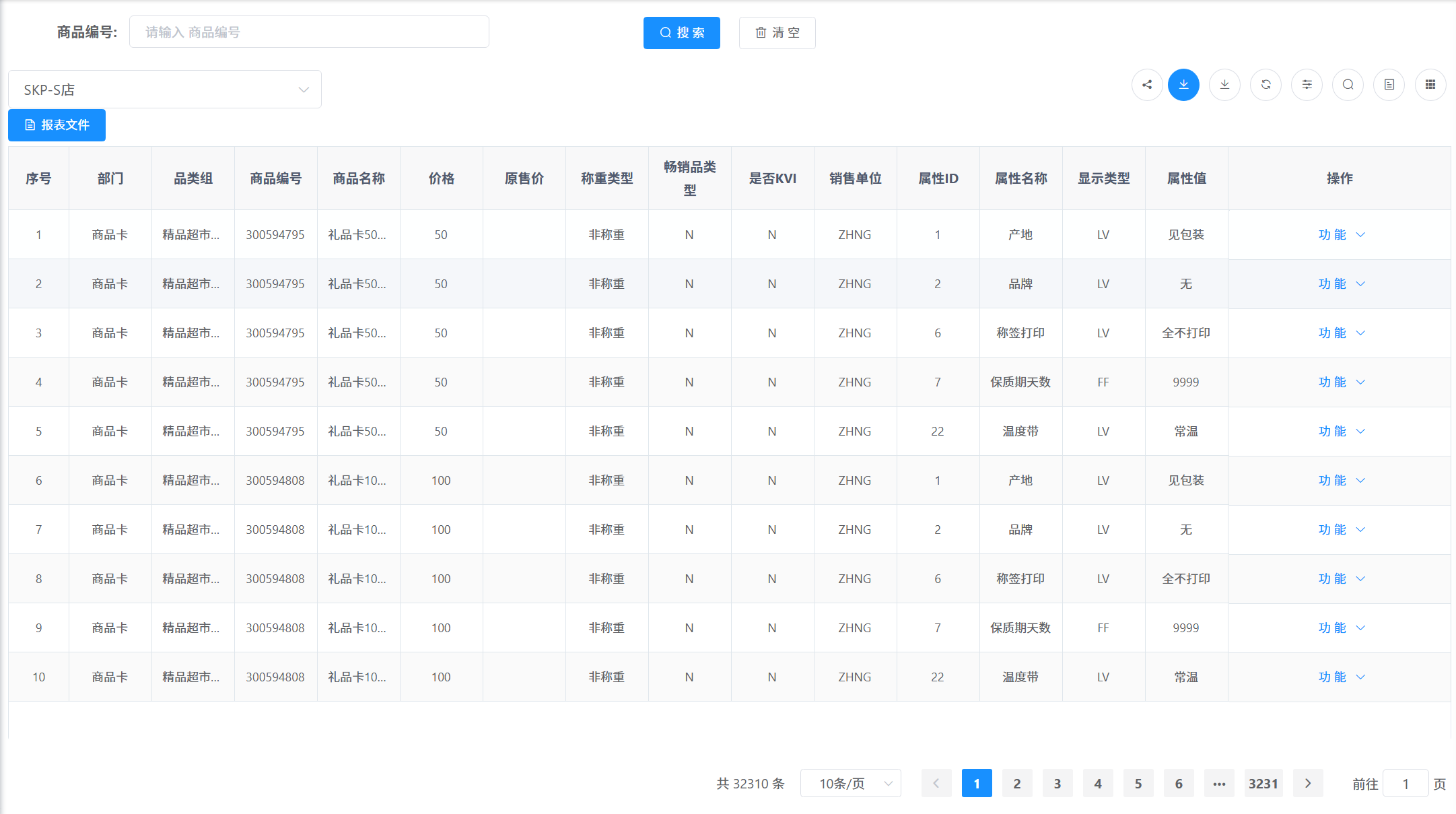Click the 清空 clear button
The image size is (1456, 814).
pos(777,33)
